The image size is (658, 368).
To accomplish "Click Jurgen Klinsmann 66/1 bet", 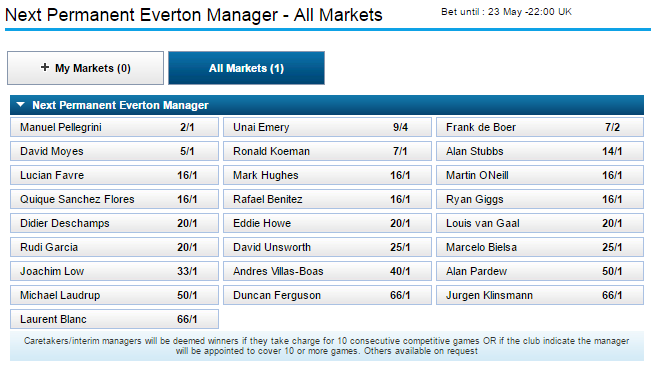I will click(540, 295).
